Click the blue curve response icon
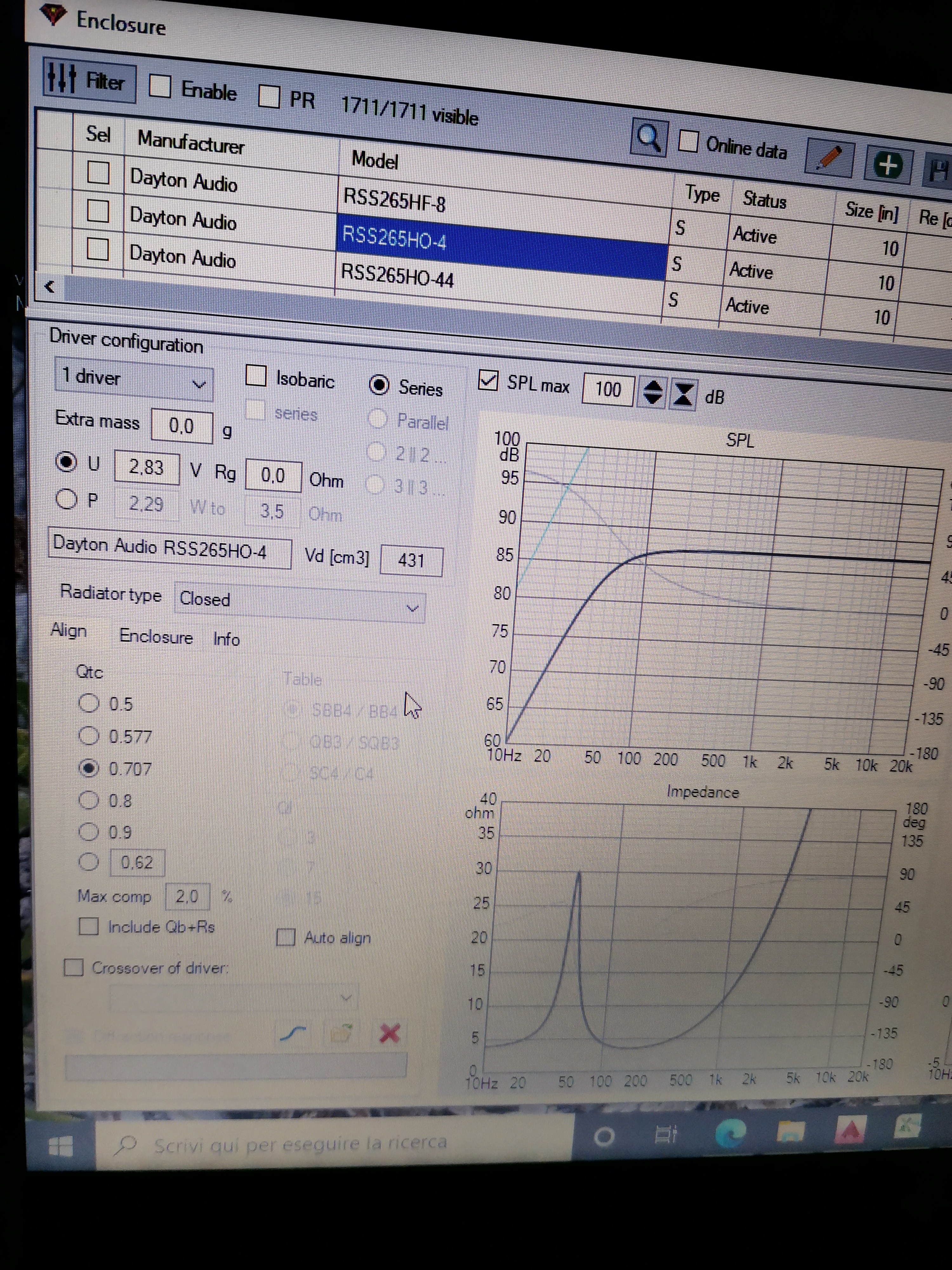Screen dimensions: 952x1270 coord(293,1033)
